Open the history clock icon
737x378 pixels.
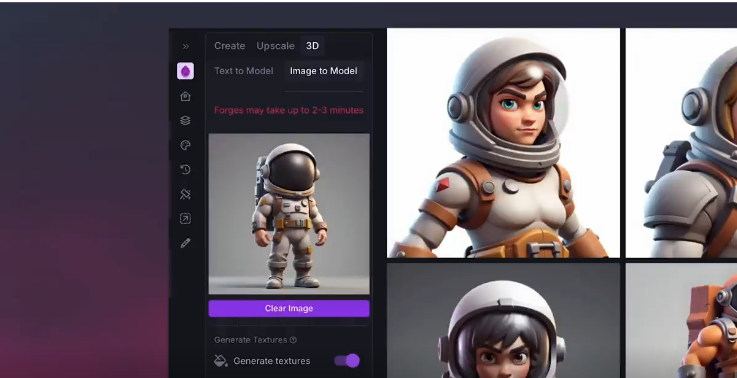[x=186, y=169]
